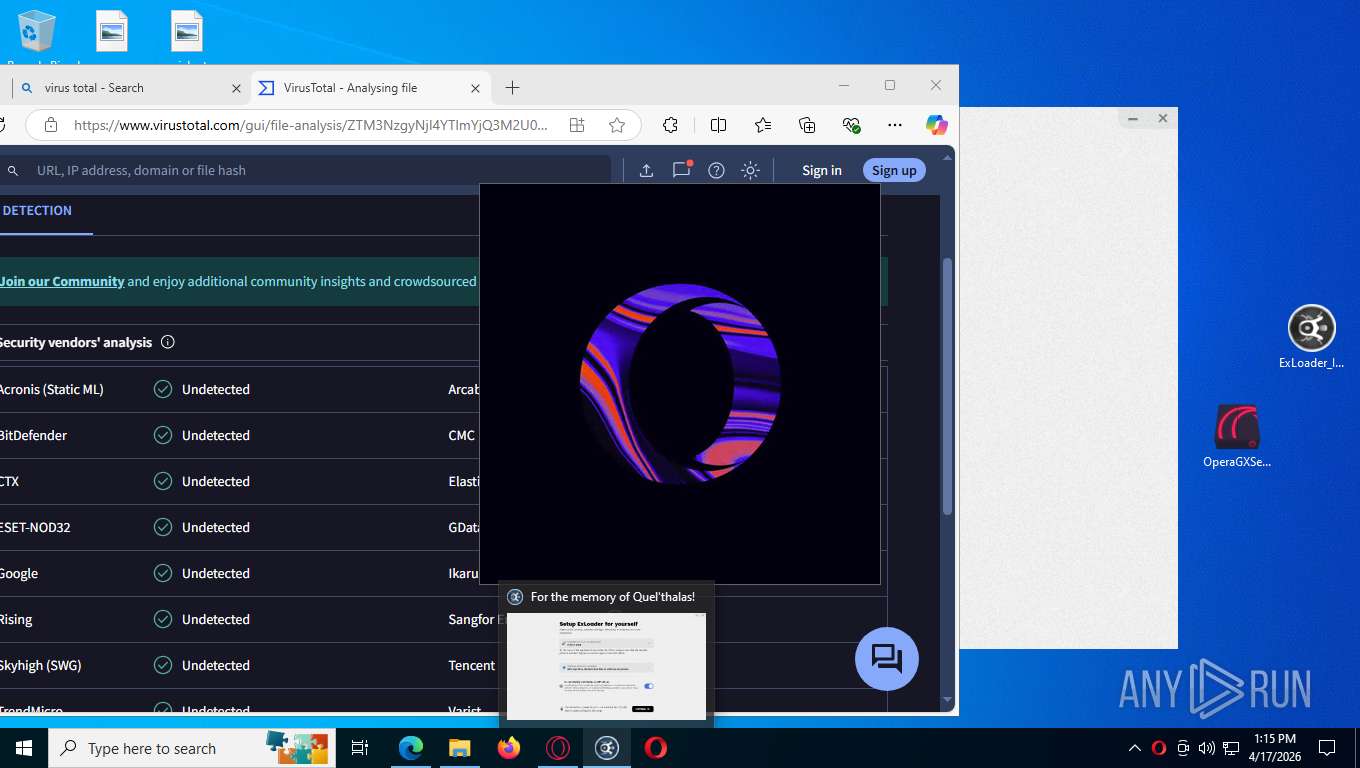
Task: Open the volume tray icon
Action: click(x=1206, y=748)
